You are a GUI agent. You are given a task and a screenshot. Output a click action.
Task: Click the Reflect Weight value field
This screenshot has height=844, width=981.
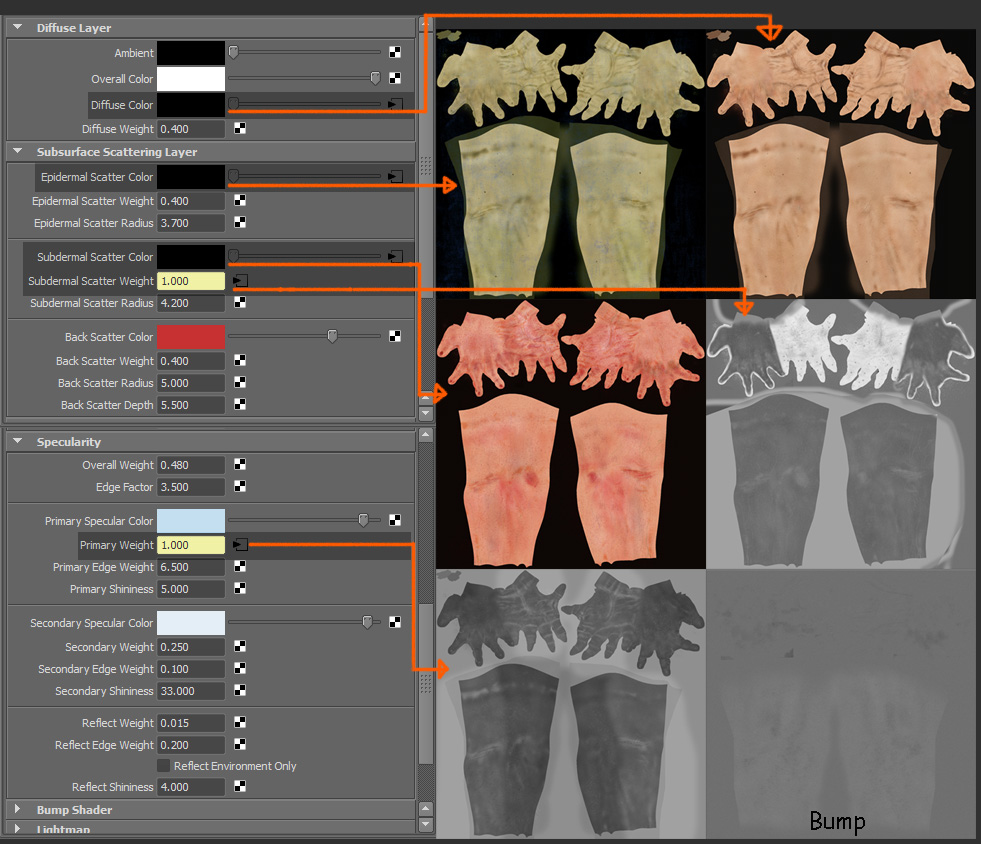tap(191, 723)
